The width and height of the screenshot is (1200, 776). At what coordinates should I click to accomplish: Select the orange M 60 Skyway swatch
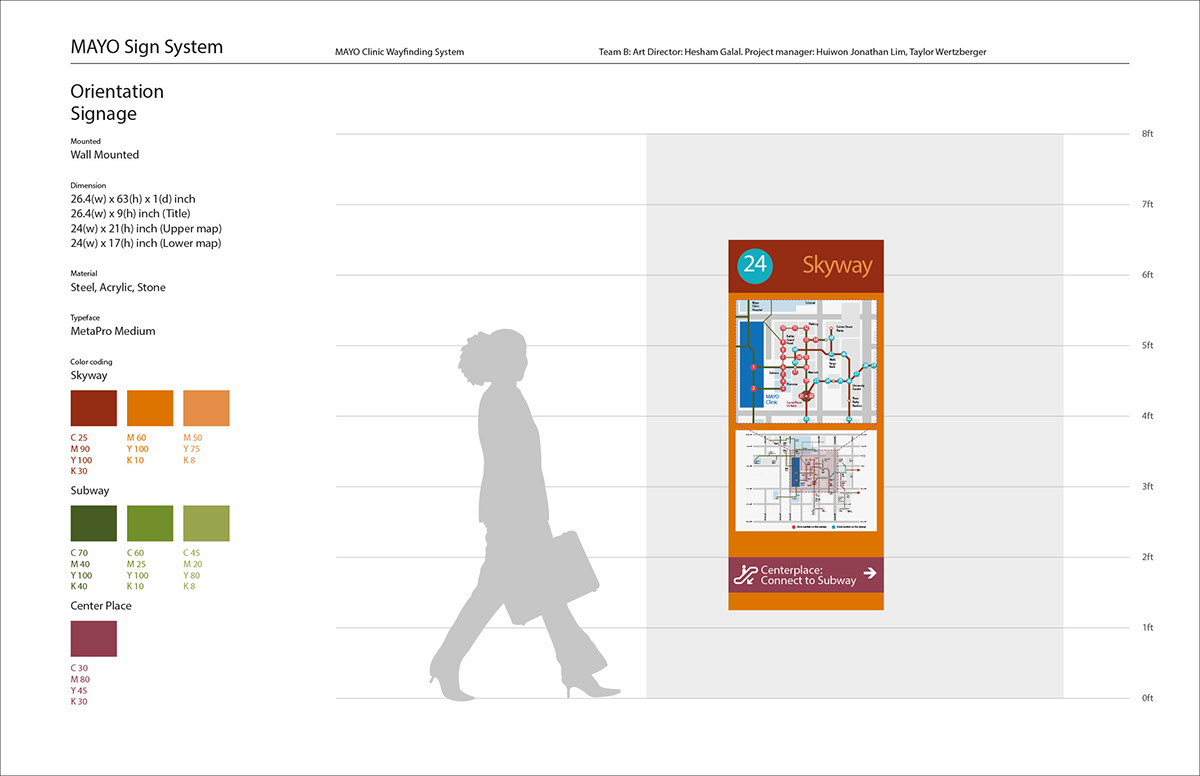point(150,408)
